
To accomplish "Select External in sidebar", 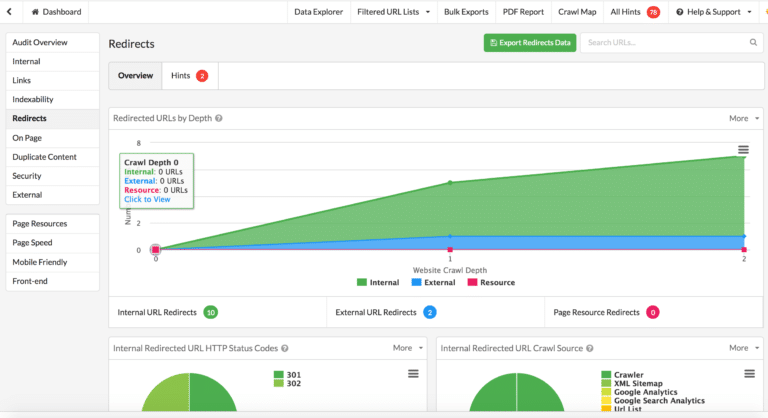I will pos(52,195).
